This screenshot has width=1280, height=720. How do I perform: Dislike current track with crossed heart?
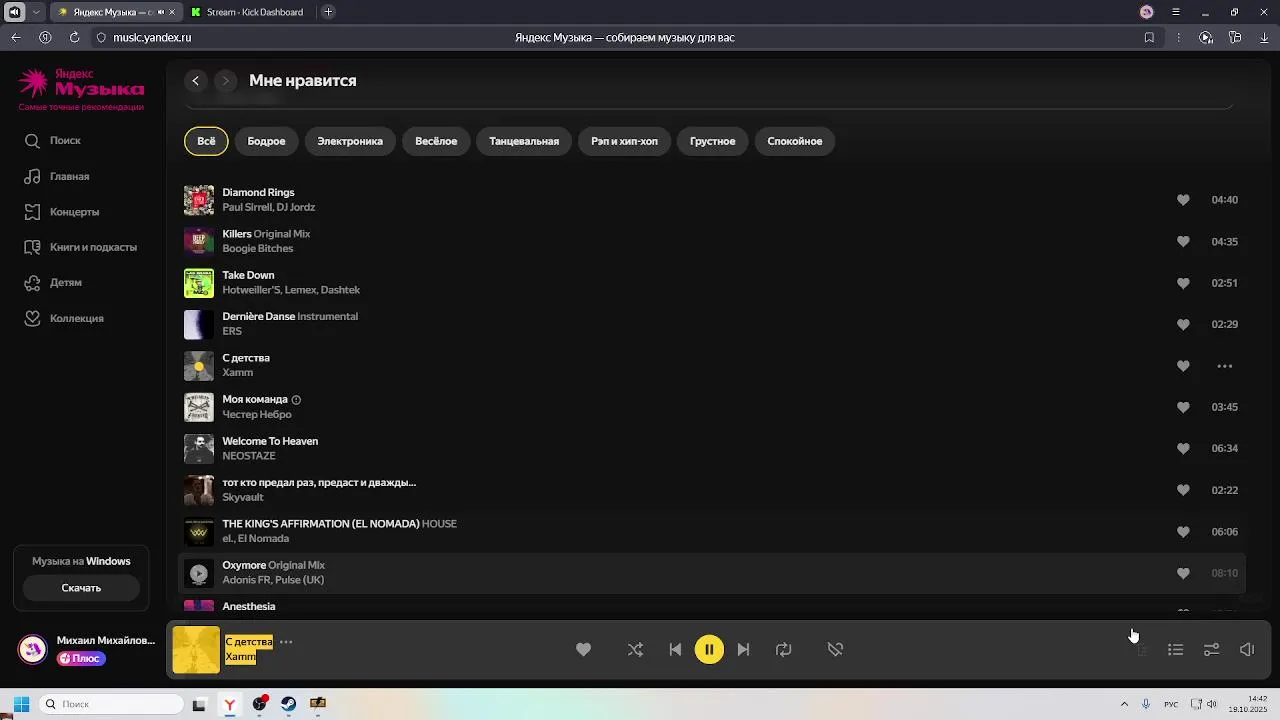tap(835, 650)
